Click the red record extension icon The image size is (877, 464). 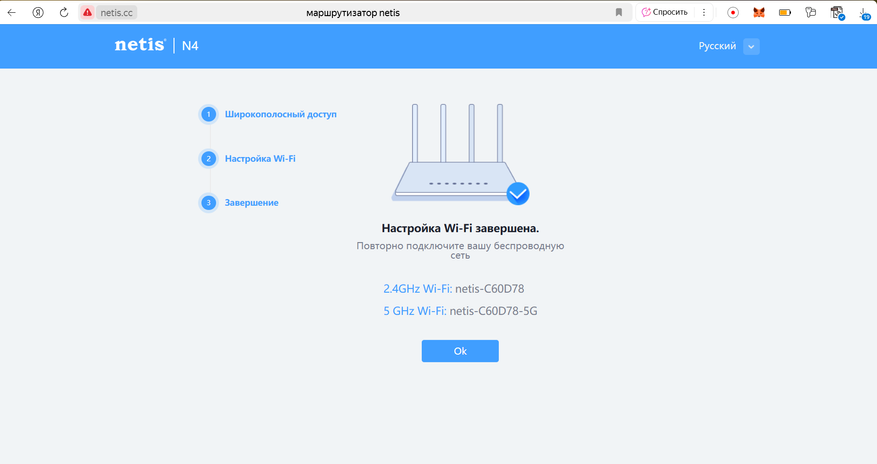pos(733,12)
